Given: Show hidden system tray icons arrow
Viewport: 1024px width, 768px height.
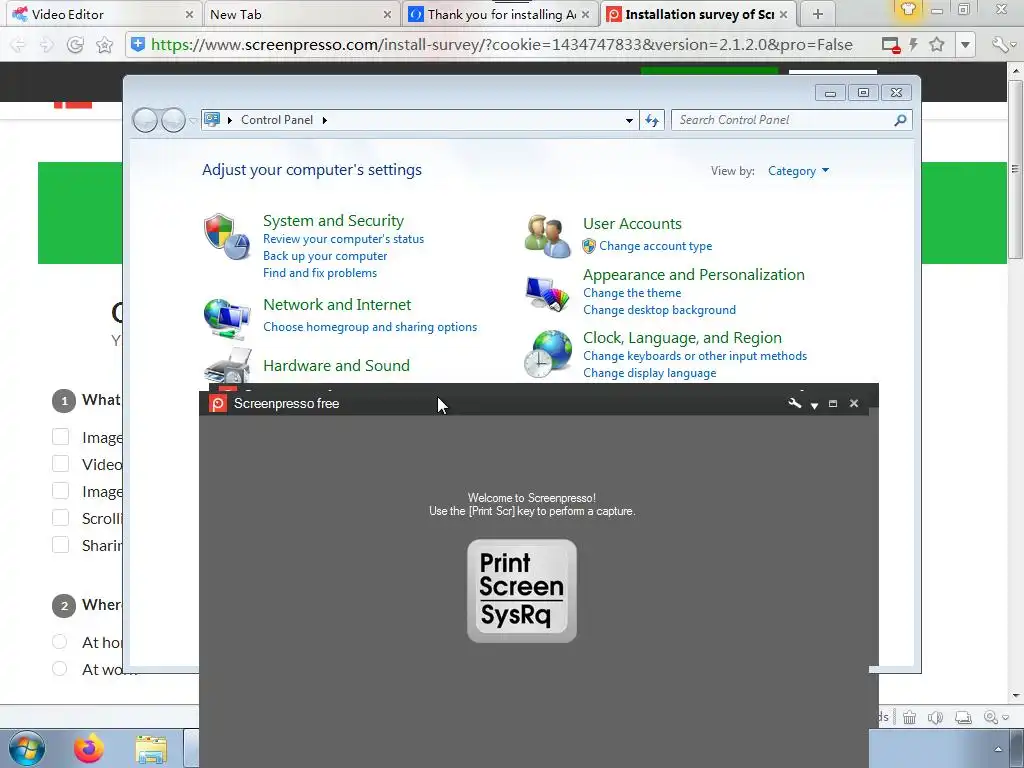Looking at the screenshot, I should point(998,749).
